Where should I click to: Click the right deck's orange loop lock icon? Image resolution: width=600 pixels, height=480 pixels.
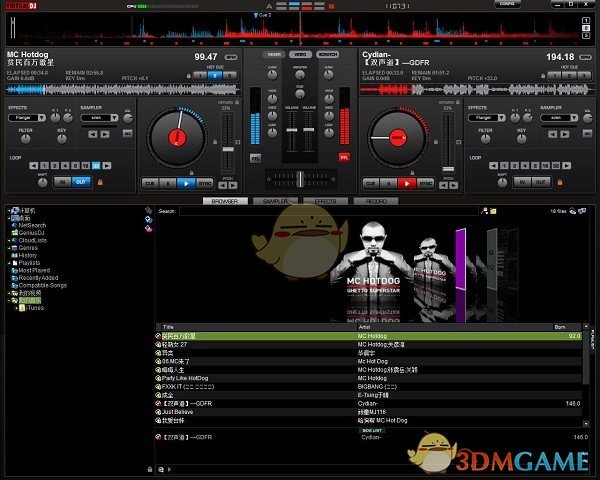(x=560, y=183)
